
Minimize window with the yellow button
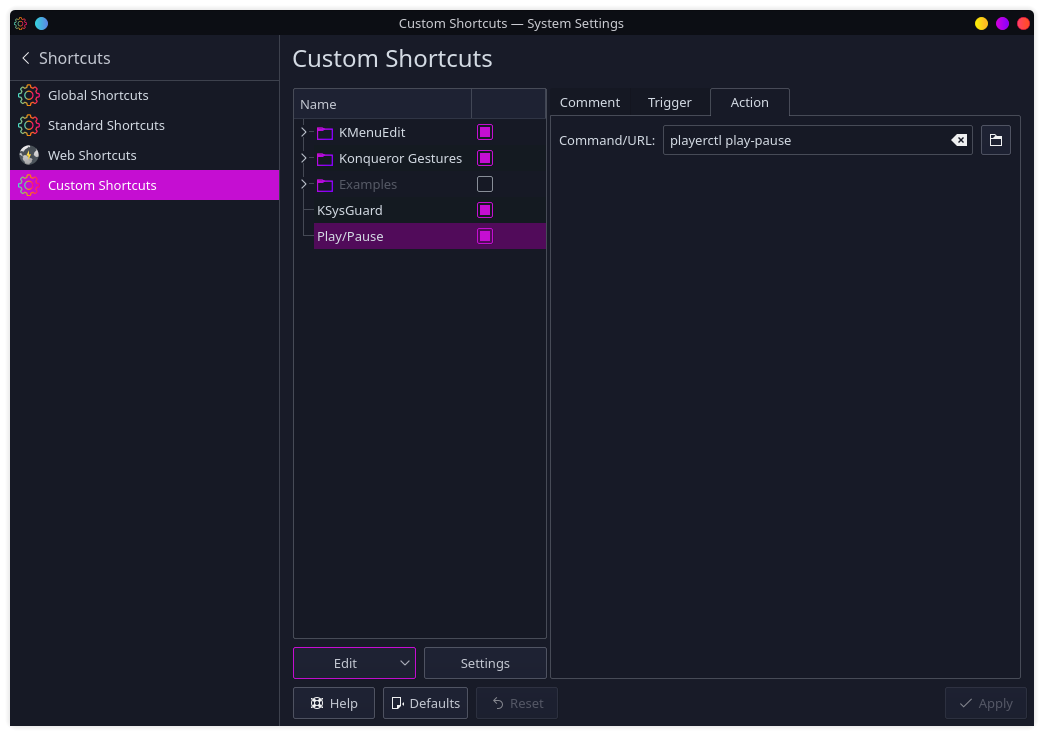pyautogui.click(x=981, y=23)
